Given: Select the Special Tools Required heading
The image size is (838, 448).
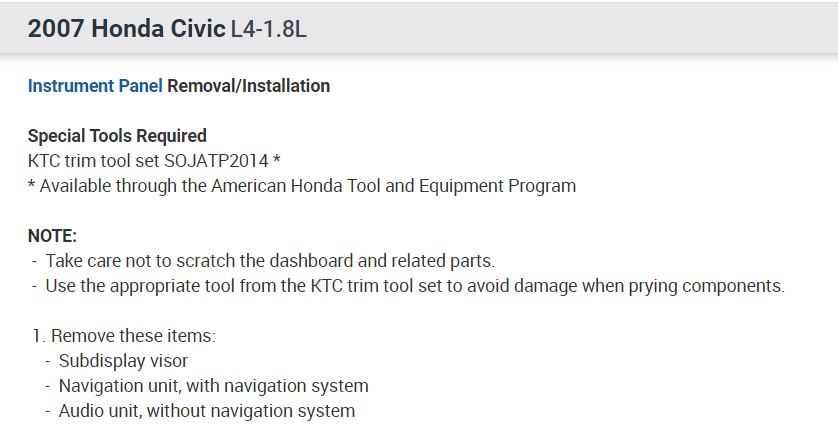Looking at the screenshot, I should tap(117, 136).
